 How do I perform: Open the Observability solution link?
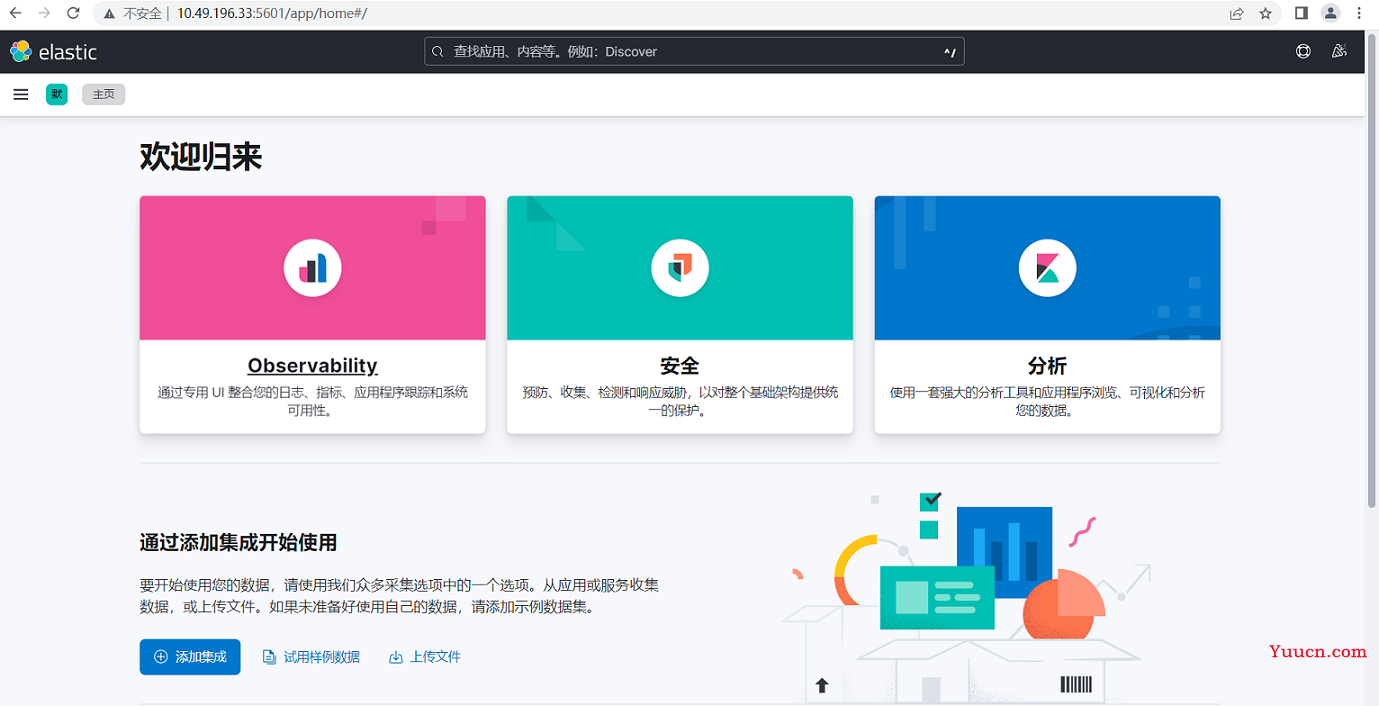[x=313, y=366]
